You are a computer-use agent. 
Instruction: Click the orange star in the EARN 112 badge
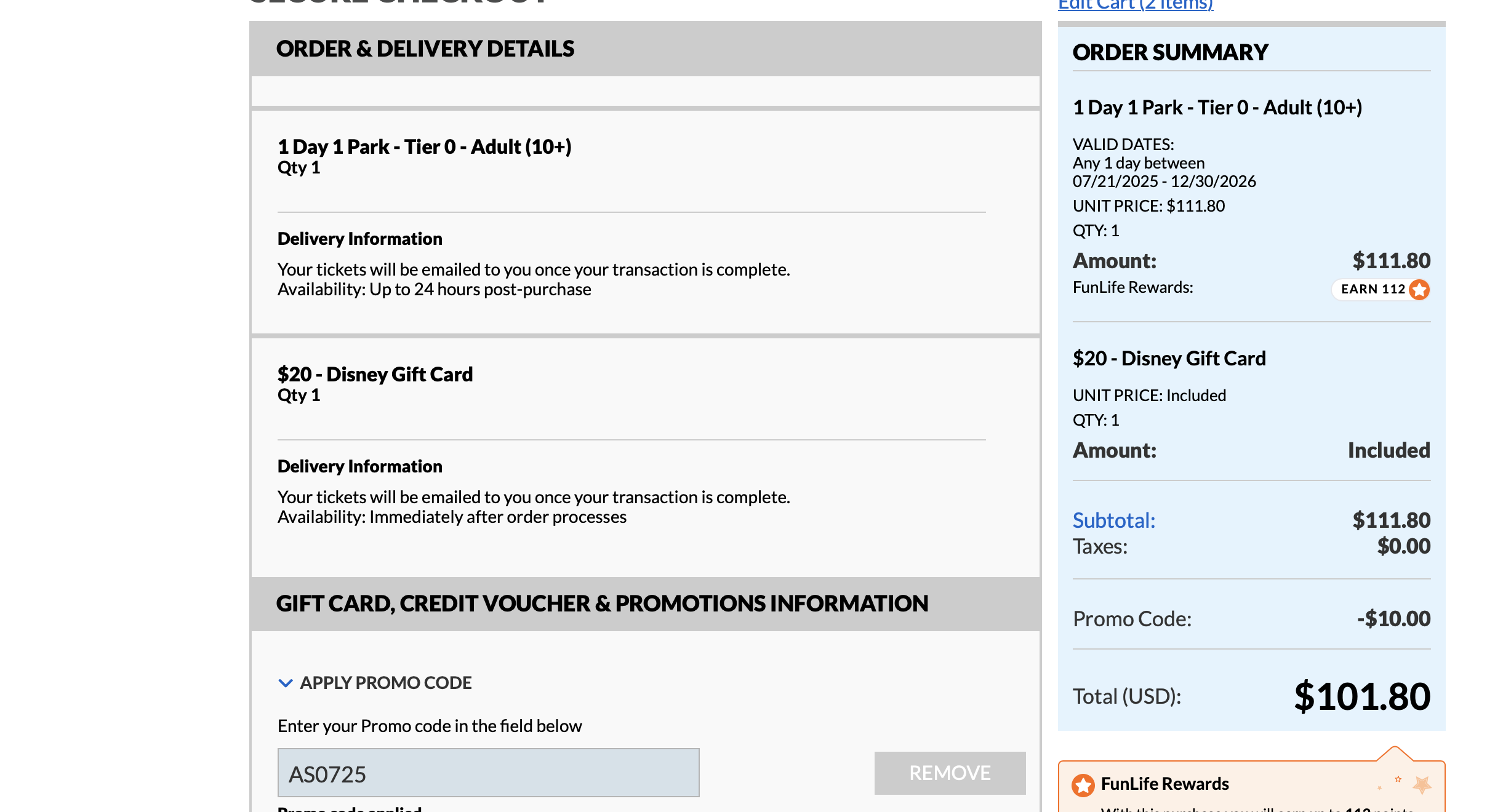pos(1419,289)
